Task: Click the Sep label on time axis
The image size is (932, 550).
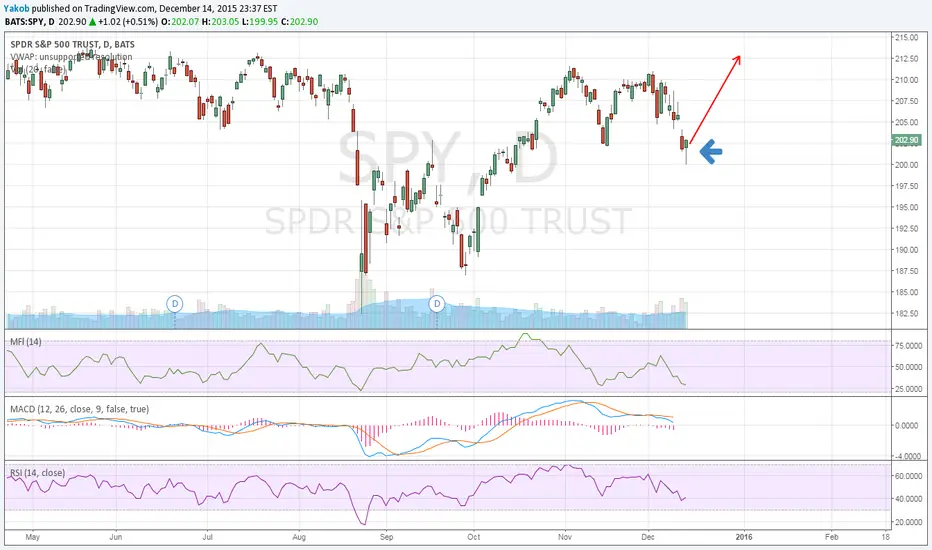Action: tap(386, 537)
